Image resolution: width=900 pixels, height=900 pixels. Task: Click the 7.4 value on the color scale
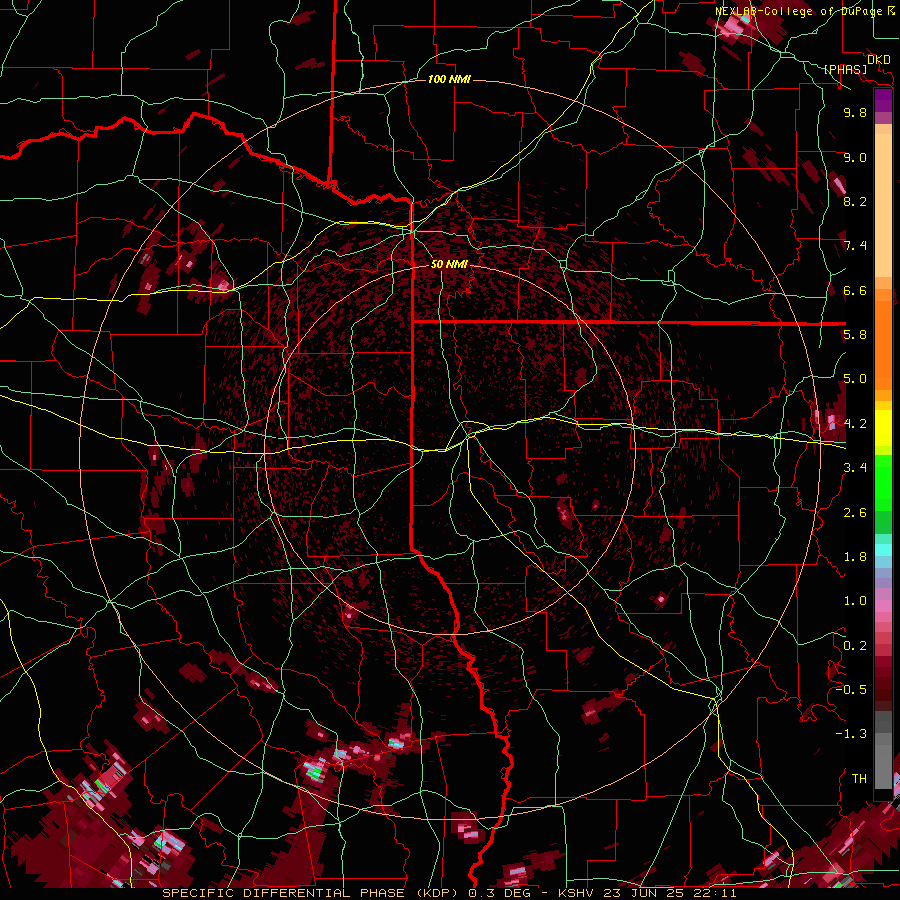[855, 246]
